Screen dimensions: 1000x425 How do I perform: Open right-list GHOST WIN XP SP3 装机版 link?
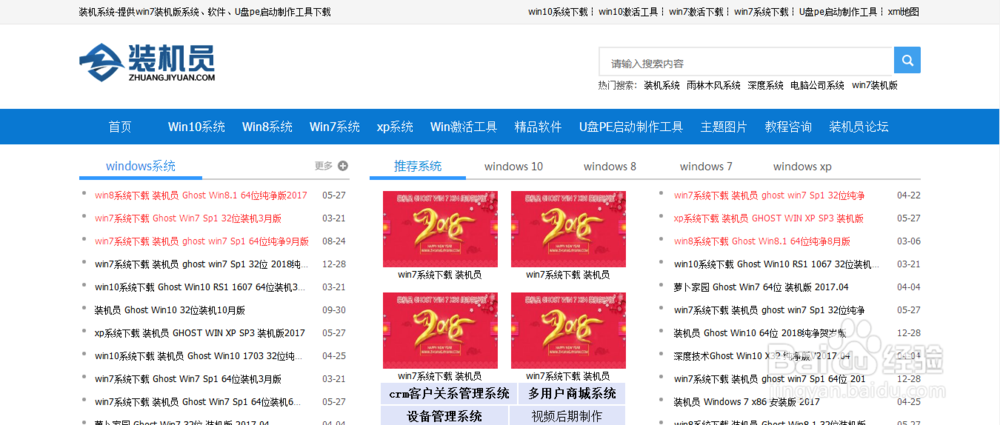tap(768, 218)
